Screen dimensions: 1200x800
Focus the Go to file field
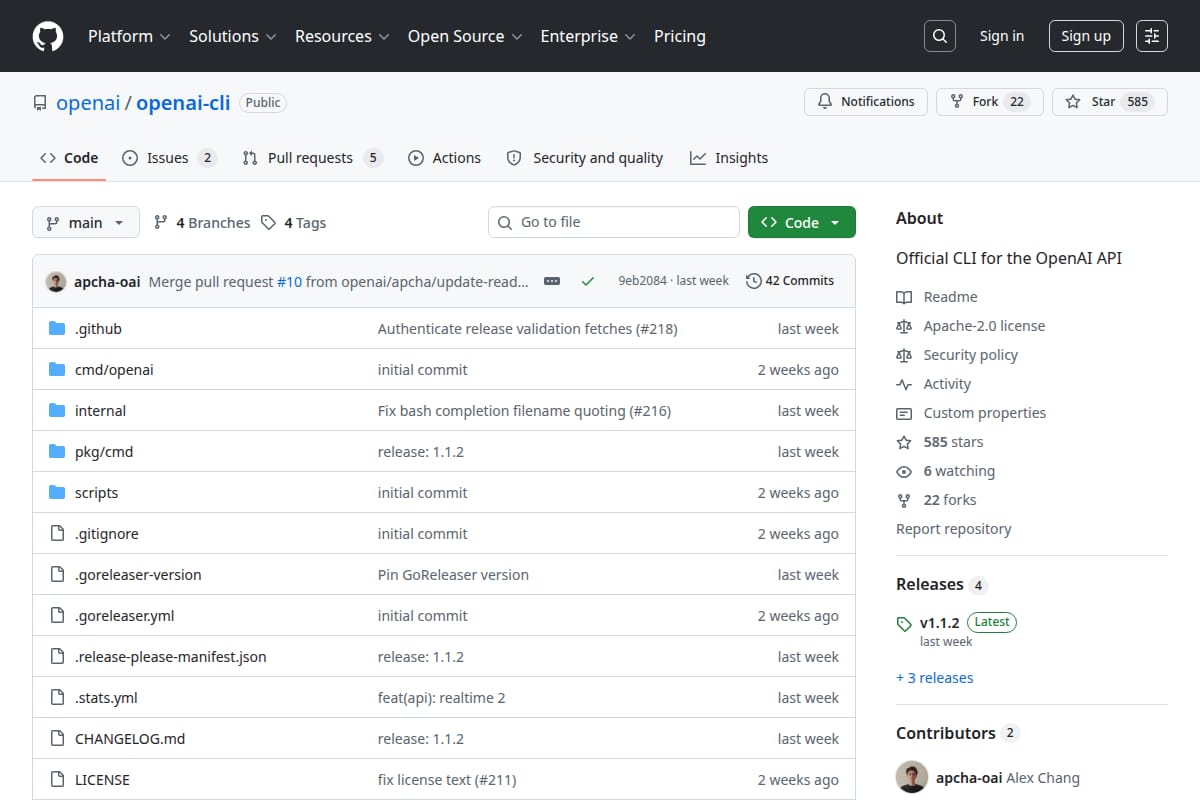(614, 222)
